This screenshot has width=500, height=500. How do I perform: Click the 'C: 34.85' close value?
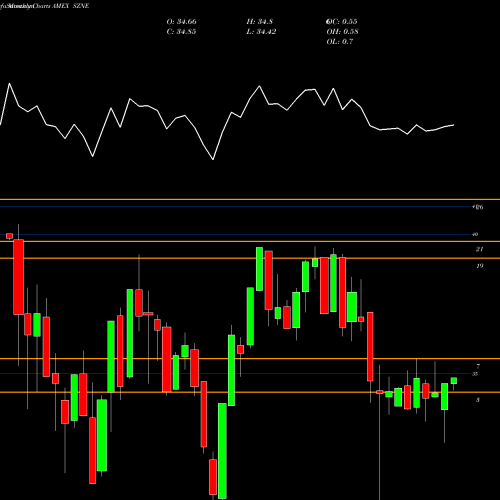pyautogui.click(x=181, y=32)
